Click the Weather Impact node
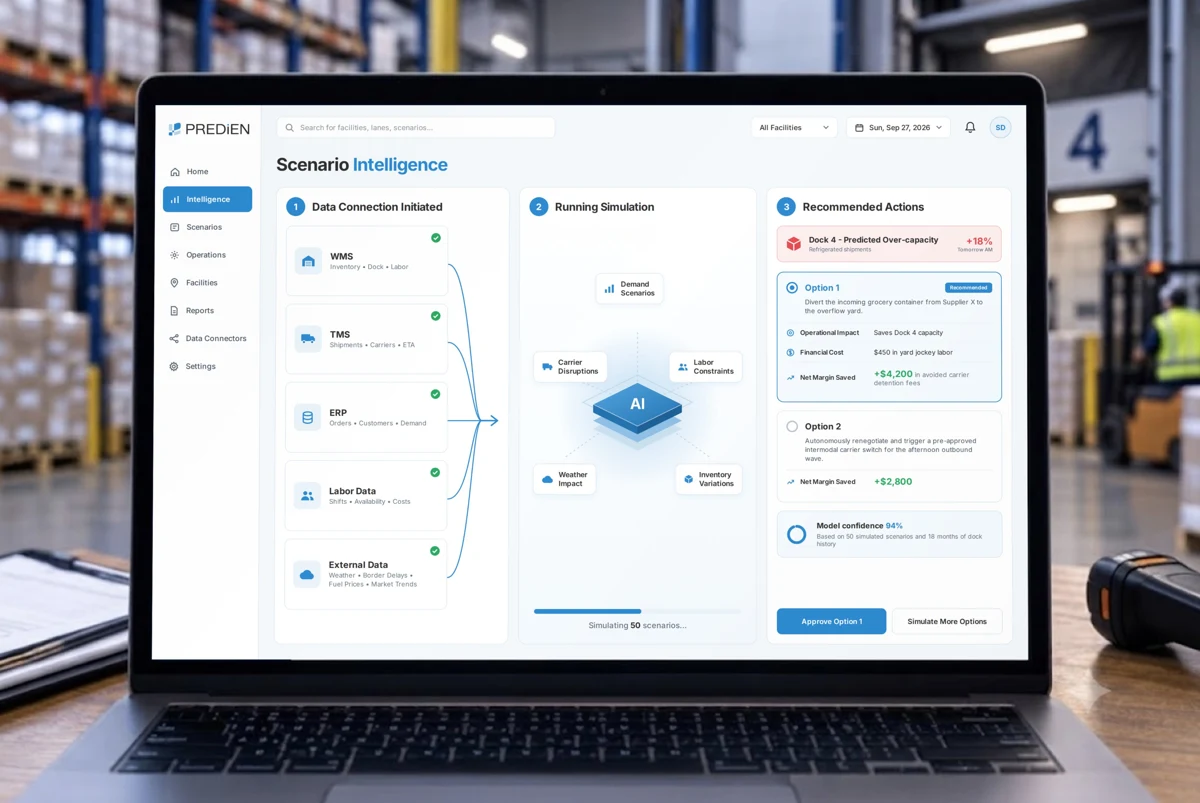This screenshot has width=1200, height=803. (565, 479)
